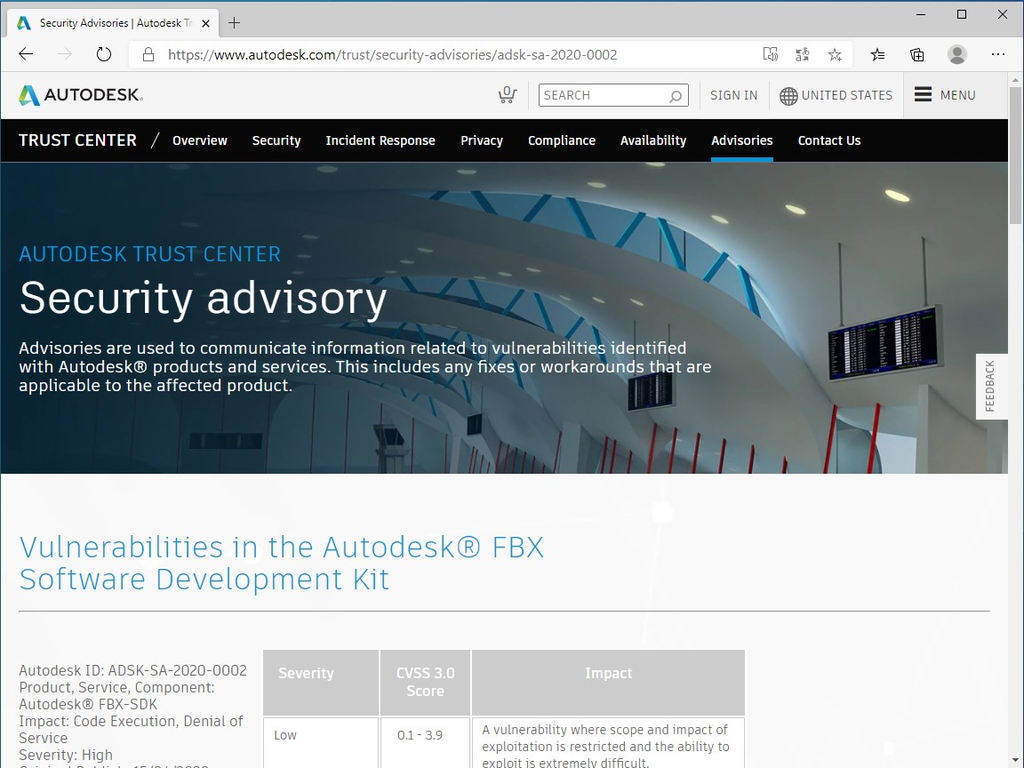Click the Autodesk logo in the header
Screen dimensions: 1024x768
[80, 94]
